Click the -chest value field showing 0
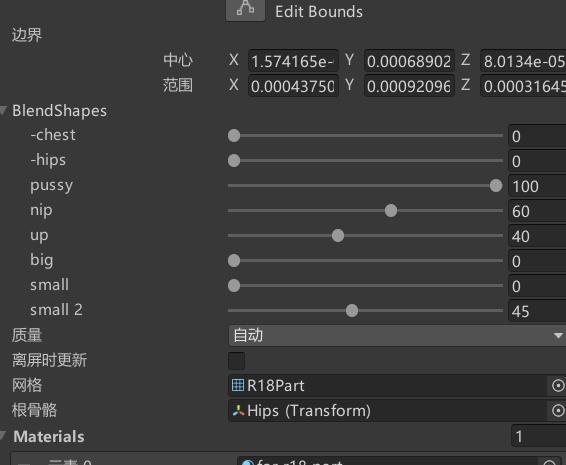Screen dimensions: 566x465 coord(537,136)
